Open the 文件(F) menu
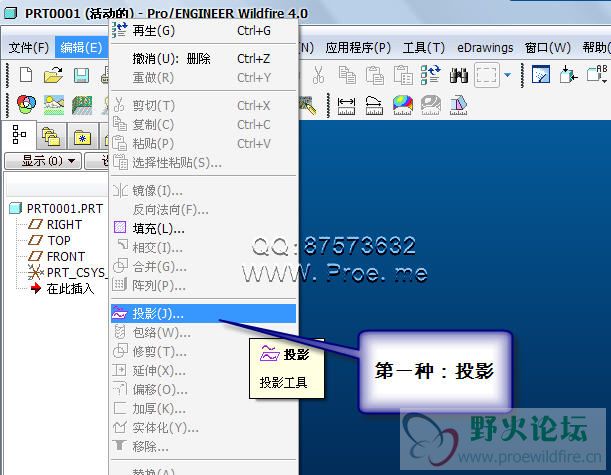 pyautogui.click(x=28, y=48)
